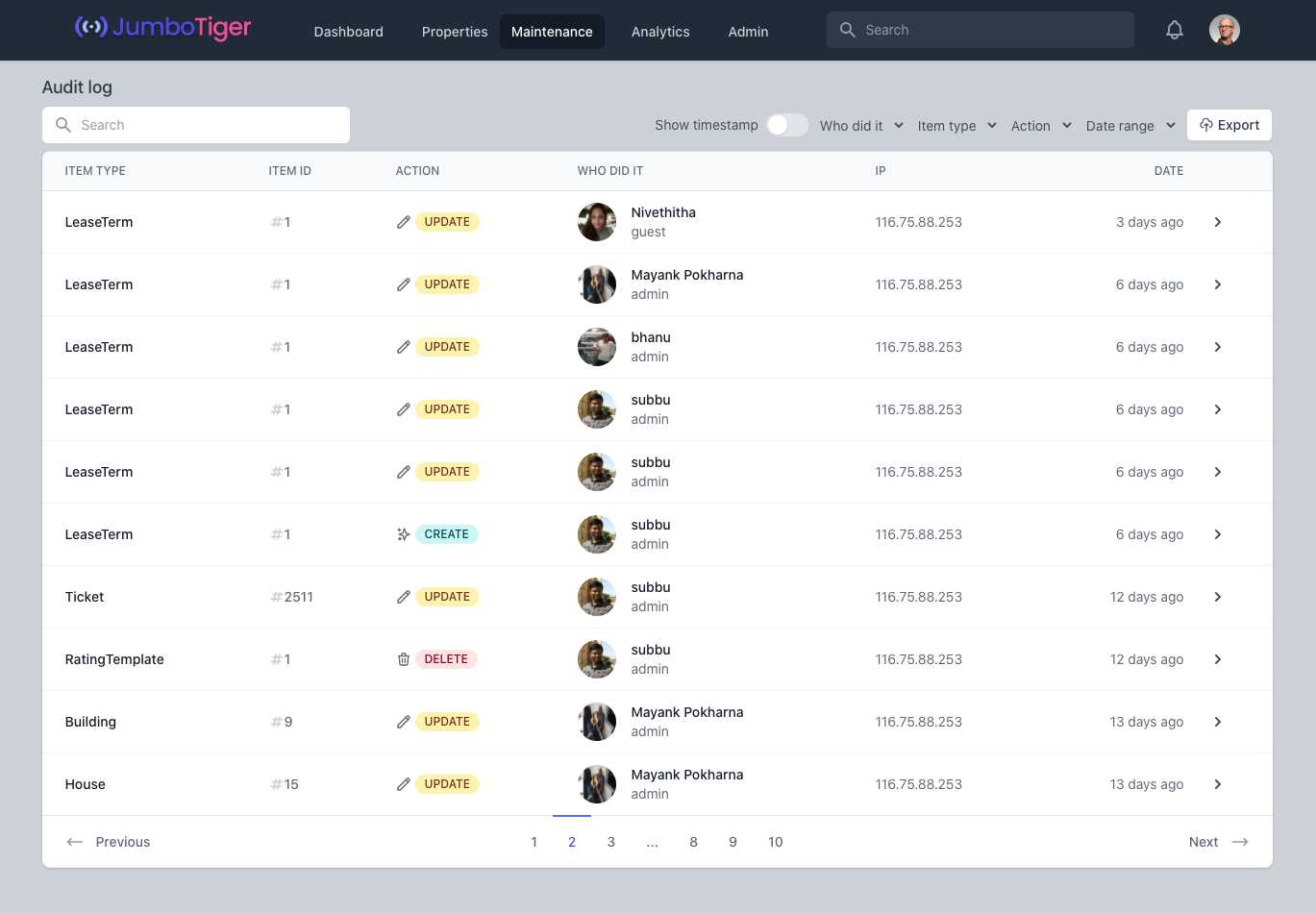Open the Admin nav item
The height and width of the screenshot is (913, 1316).
point(748,32)
